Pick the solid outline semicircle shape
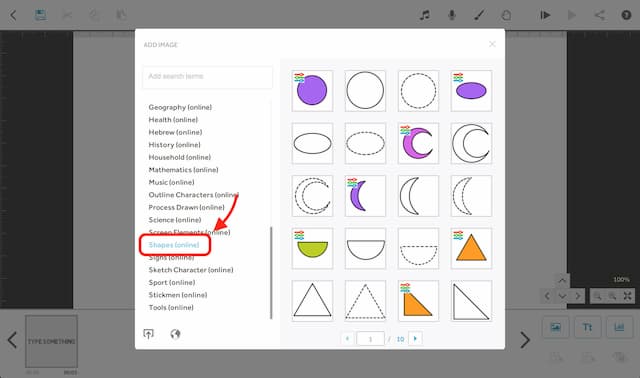This screenshot has width=640, height=378. [x=365, y=248]
